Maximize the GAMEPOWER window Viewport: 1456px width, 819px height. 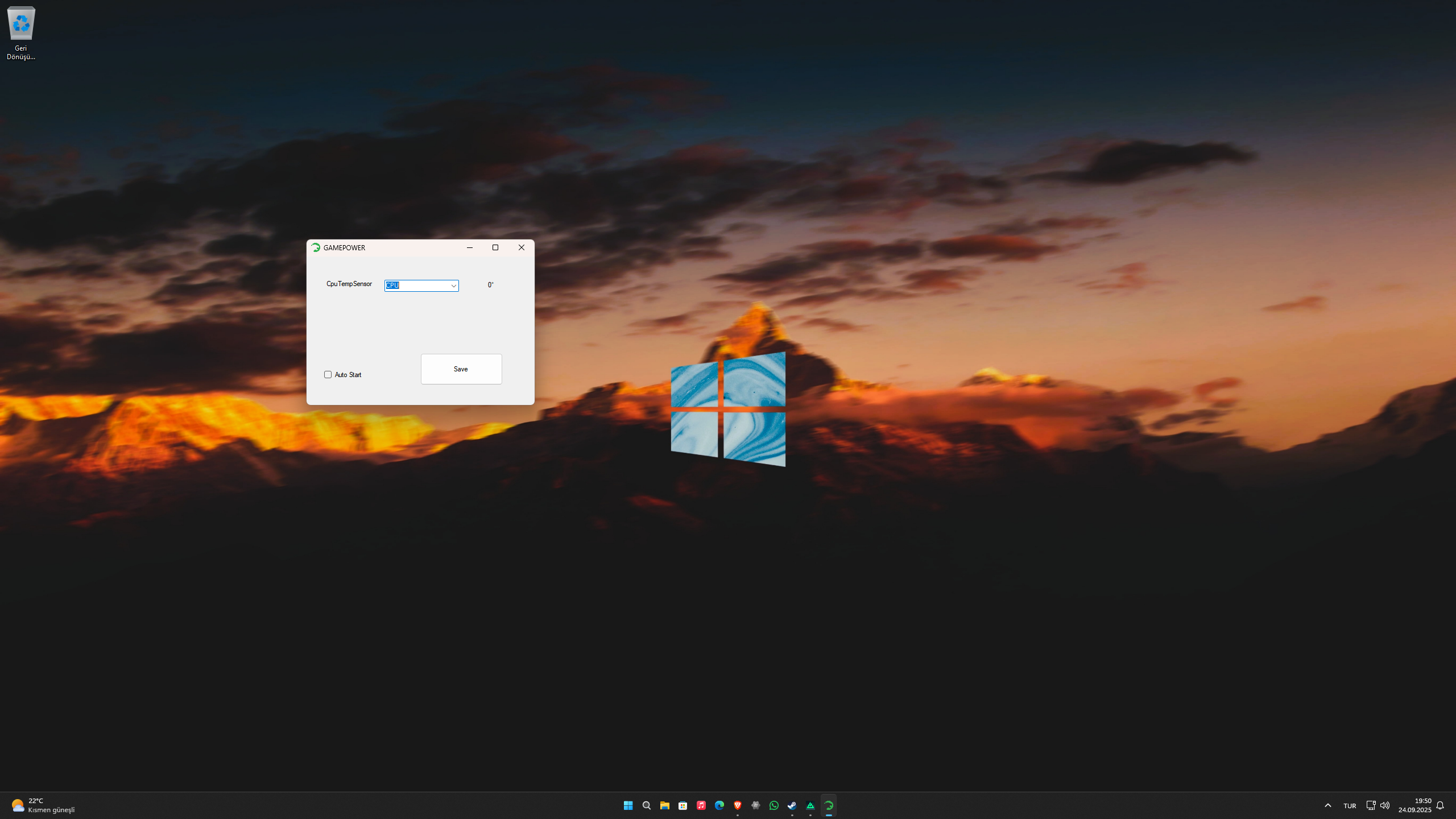pyautogui.click(x=495, y=247)
